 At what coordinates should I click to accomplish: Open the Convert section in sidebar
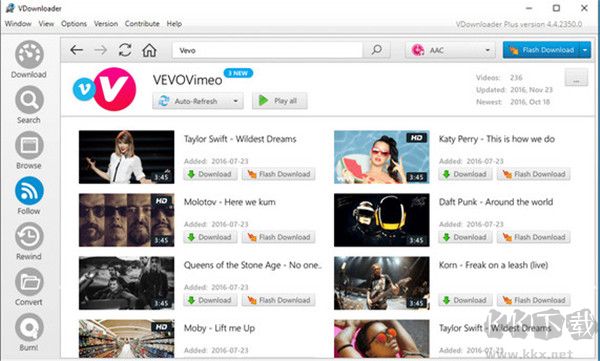coord(29,287)
